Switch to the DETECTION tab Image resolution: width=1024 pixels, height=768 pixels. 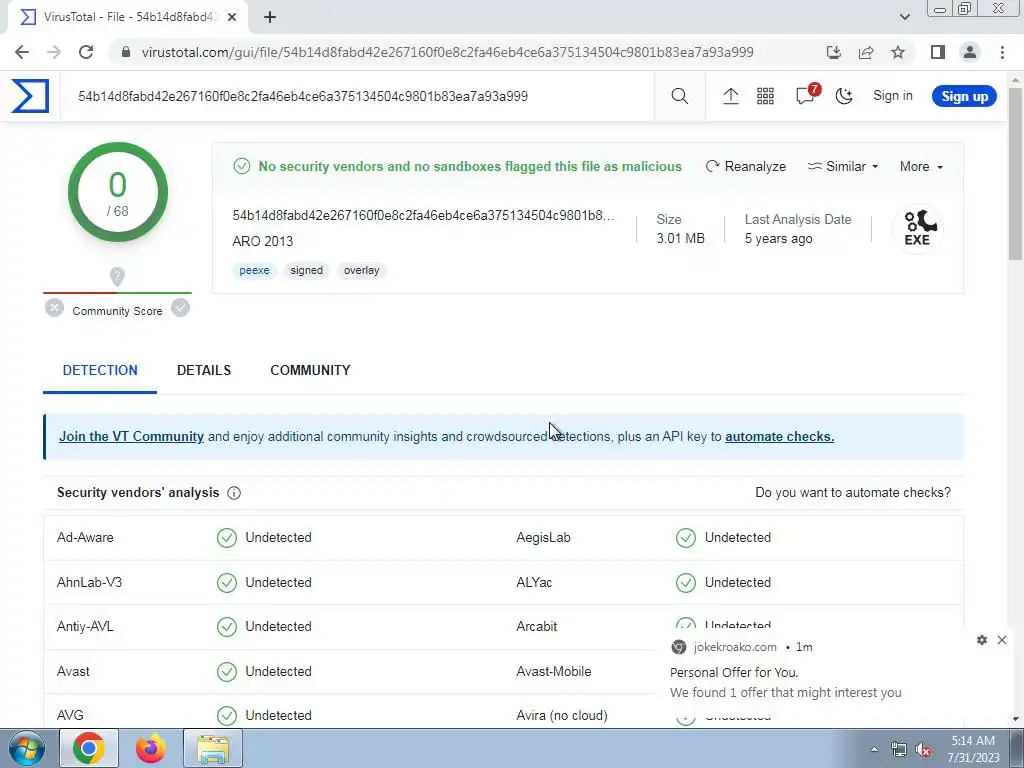tap(100, 370)
